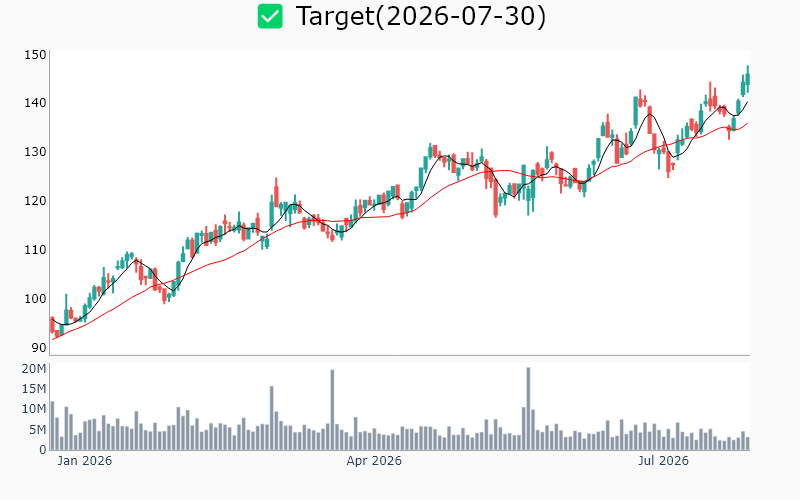The height and width of the screenshot is (500, 800).
Task: Click the 90 price axis label
Action: pos(39,348)
